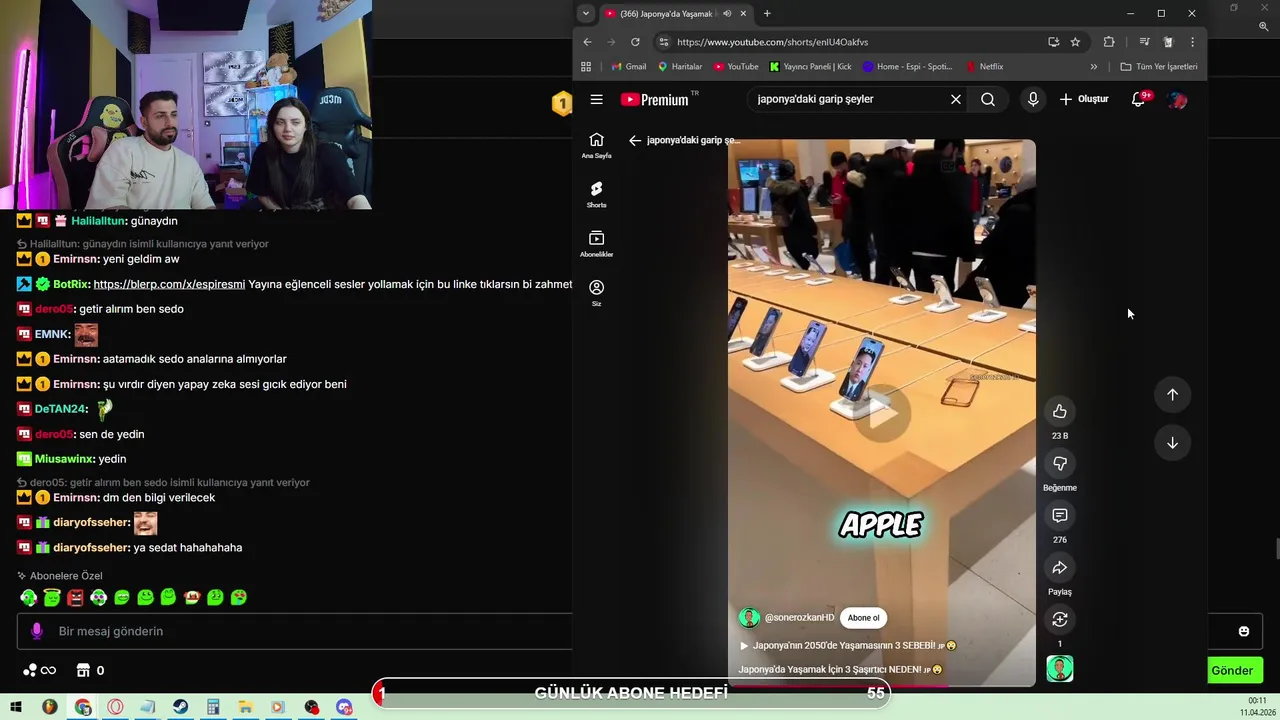
Task: Click the Chrome address bar URL
Action: click(772, 42)
